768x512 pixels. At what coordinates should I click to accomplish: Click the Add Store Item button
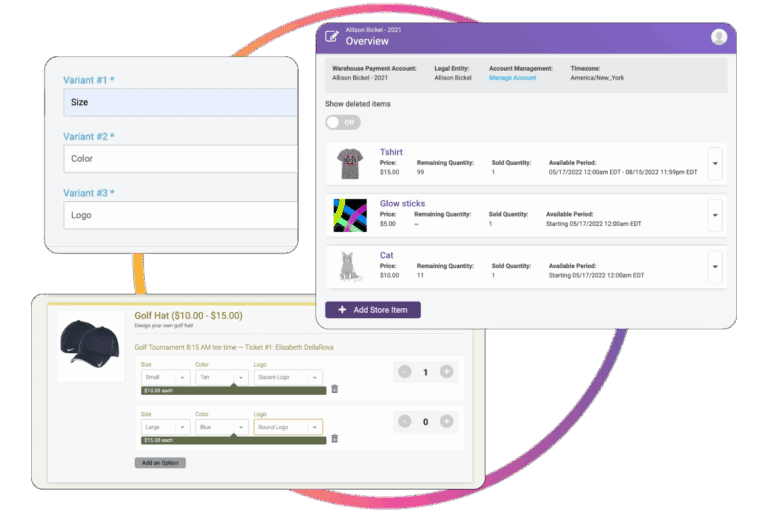click(373, 310)
